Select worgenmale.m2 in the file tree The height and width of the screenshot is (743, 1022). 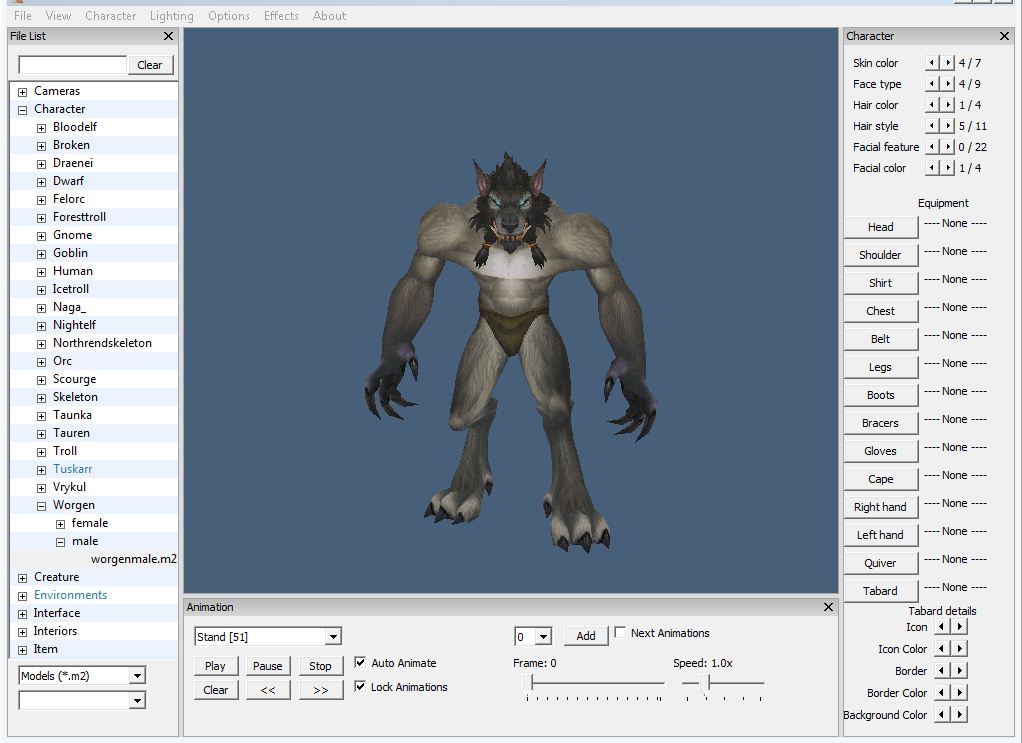133,559
